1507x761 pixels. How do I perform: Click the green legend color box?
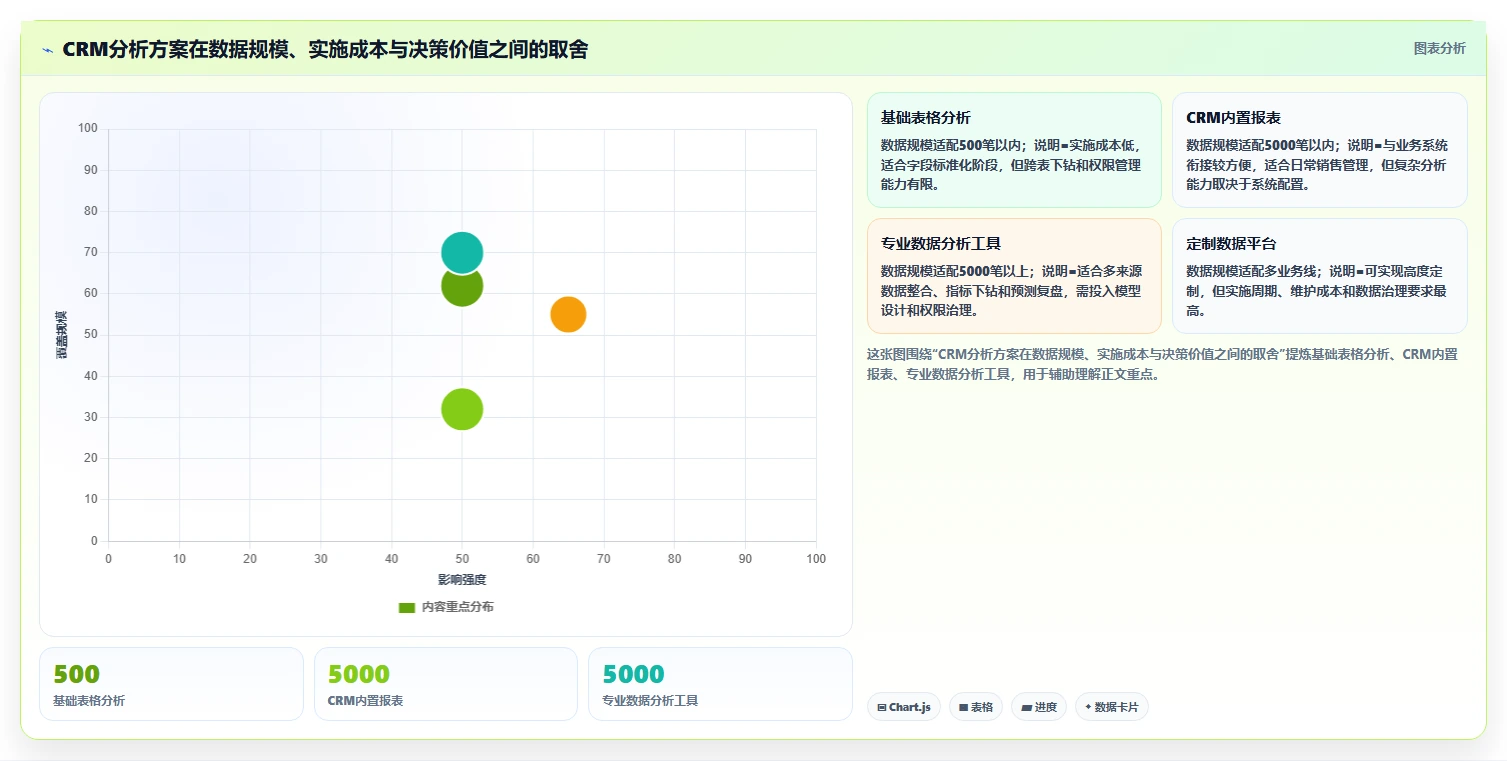click(406, 607)
